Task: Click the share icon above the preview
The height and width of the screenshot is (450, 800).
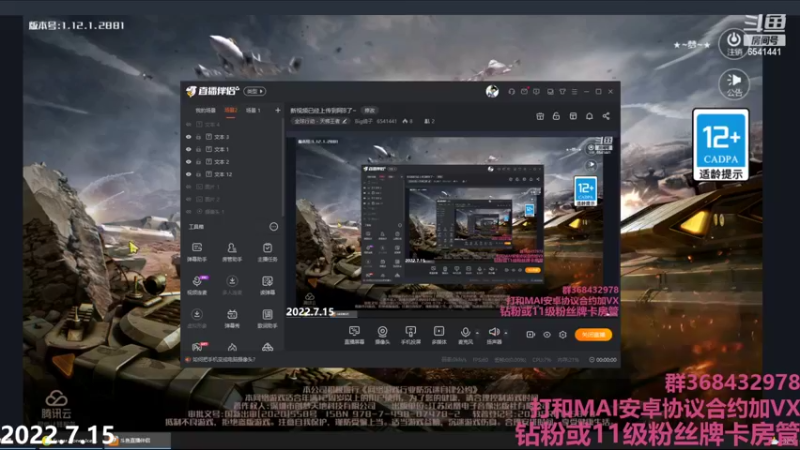Action: click(606, 116)
